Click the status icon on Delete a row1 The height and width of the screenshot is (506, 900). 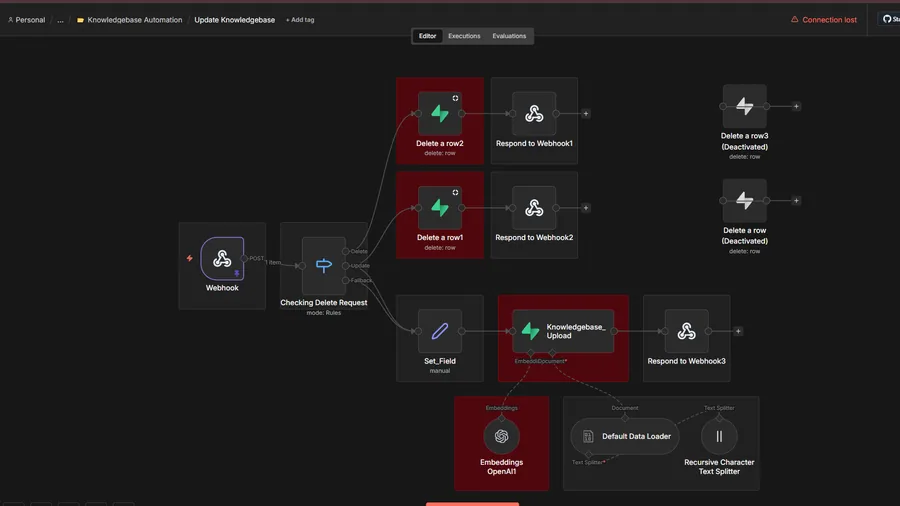pos(455,192)
